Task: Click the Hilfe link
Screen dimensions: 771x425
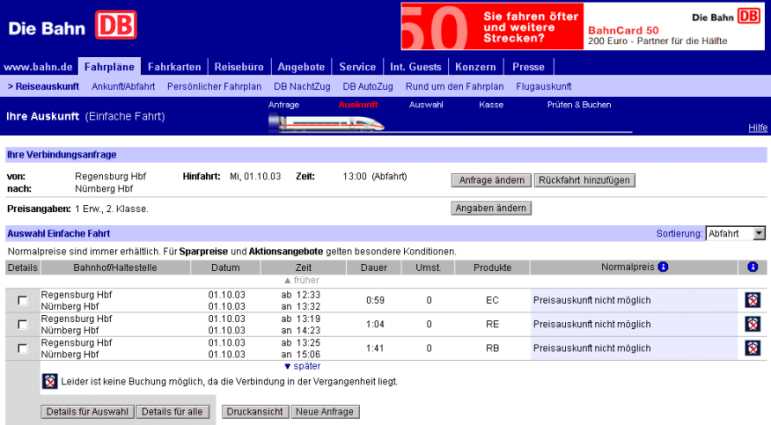Action: coord(758,128)
